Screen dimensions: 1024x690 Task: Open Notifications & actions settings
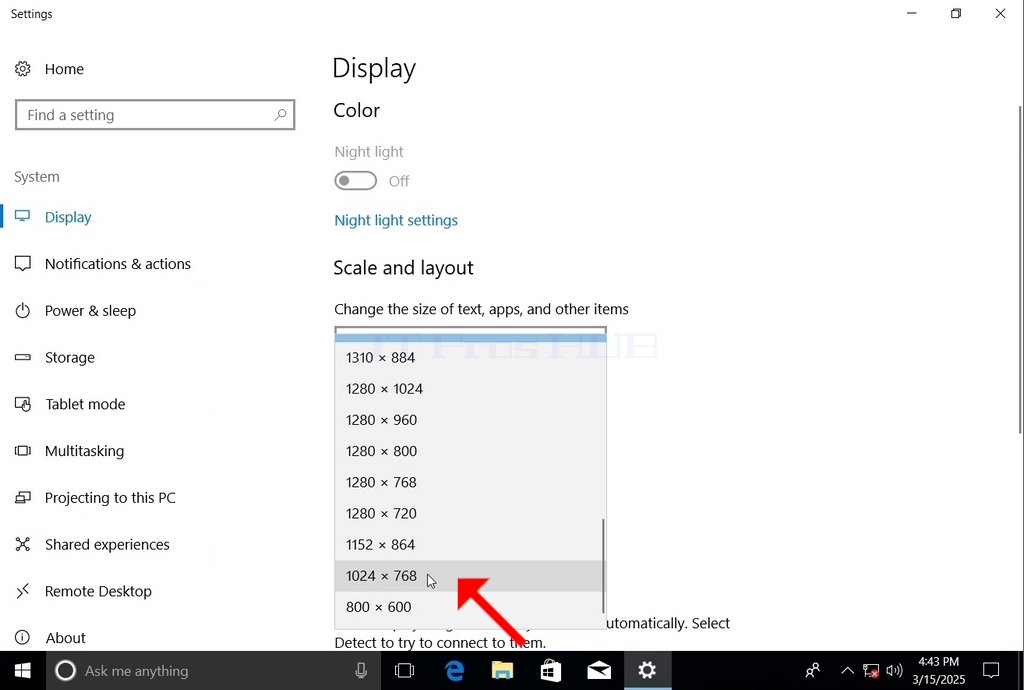[x=103, y=264]
